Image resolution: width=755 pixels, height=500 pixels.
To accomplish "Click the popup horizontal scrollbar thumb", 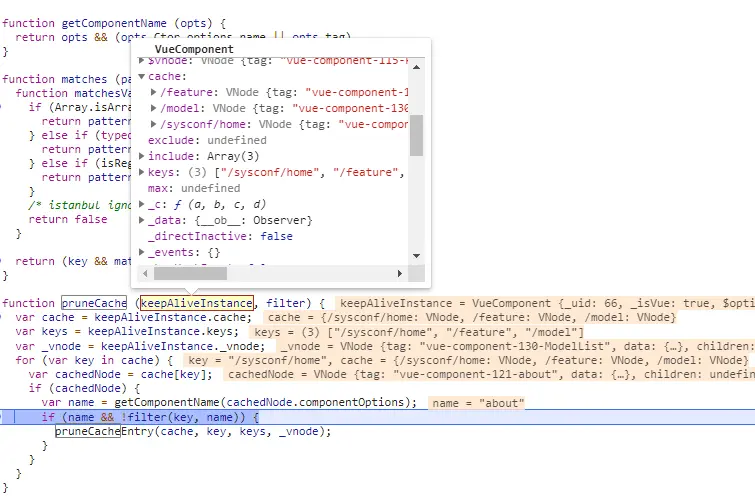I will pyautogui.click(x=190, y=274).
